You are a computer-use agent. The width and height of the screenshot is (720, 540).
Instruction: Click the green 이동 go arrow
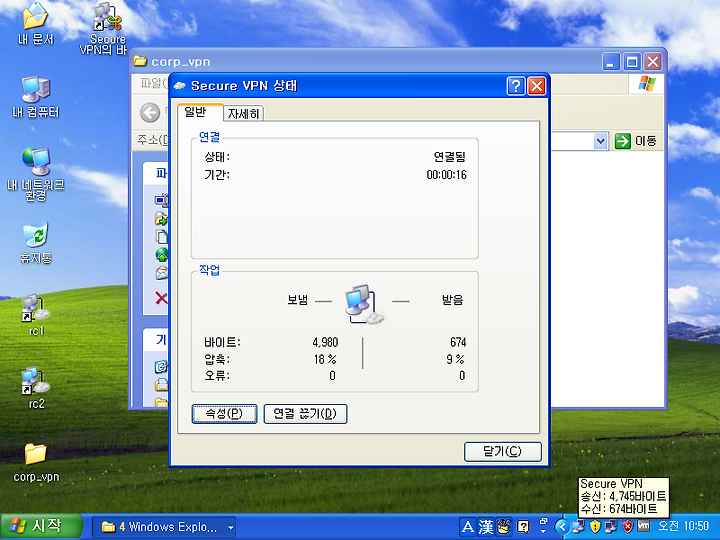tap(623, 141)
